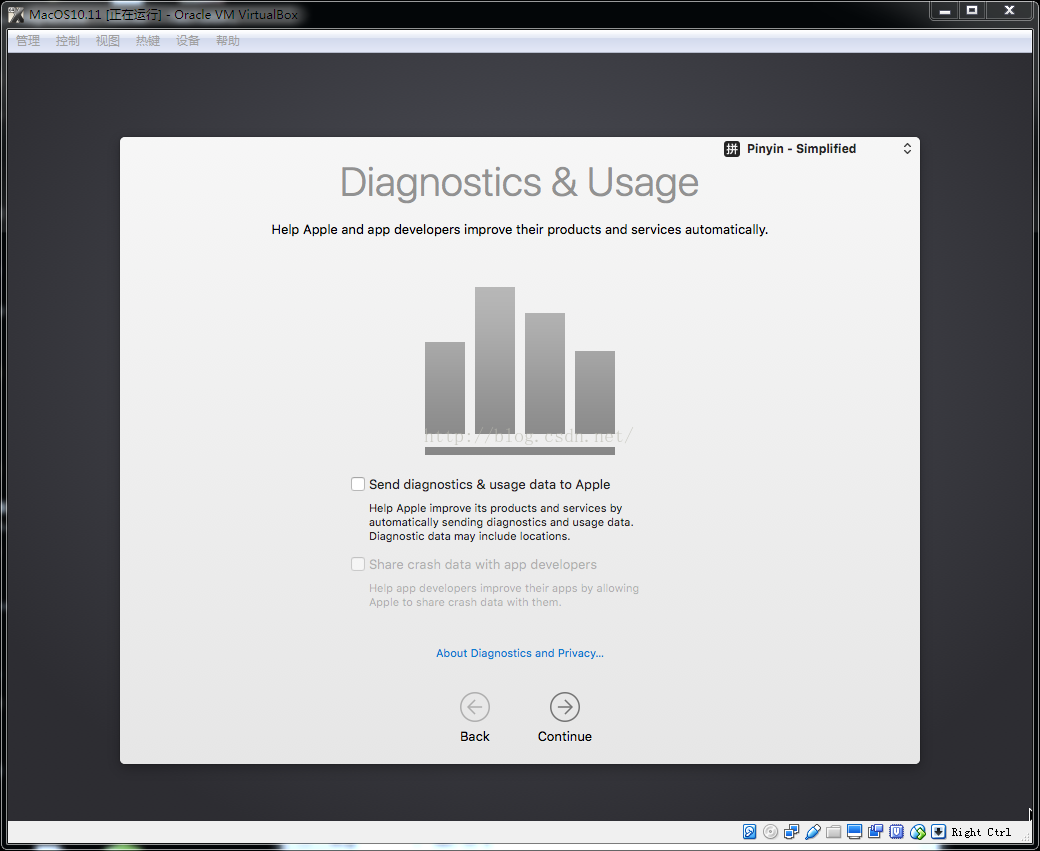Click the optical disc status icon

click(x=770, y=831)
